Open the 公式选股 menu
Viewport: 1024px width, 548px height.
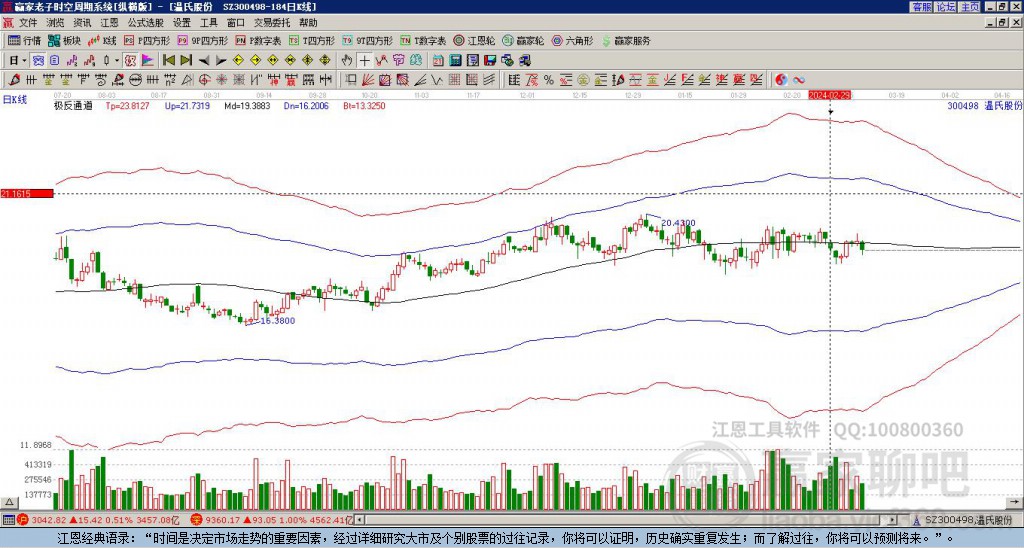(146, 23)
